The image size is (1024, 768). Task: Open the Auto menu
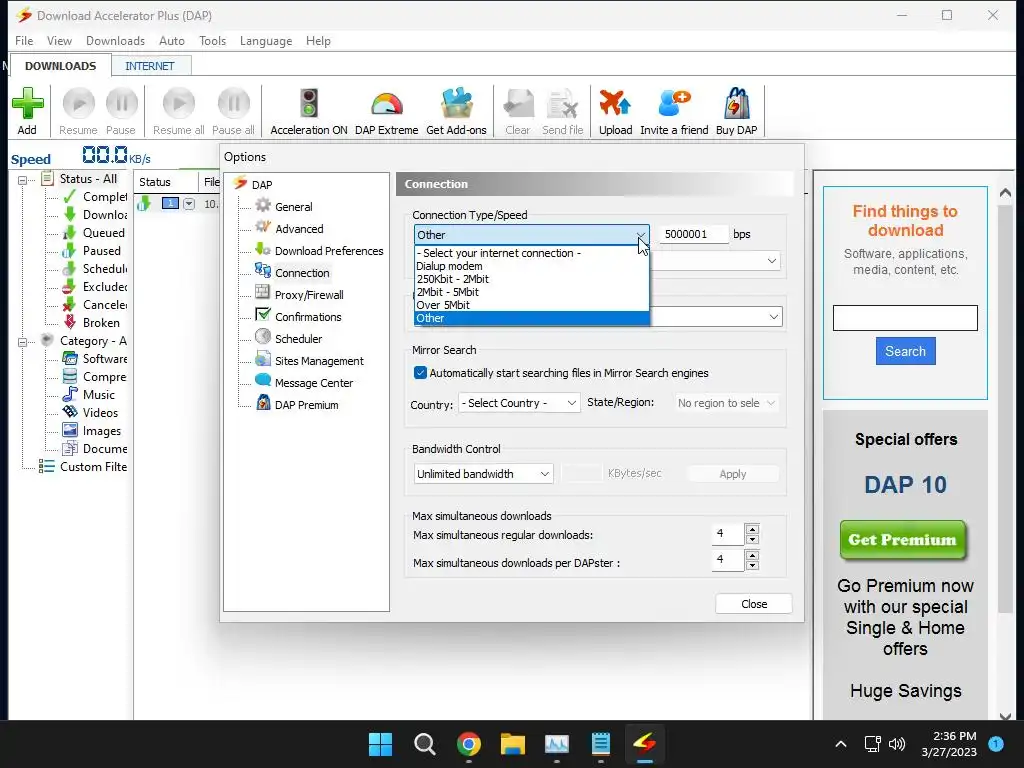point(172,40)
